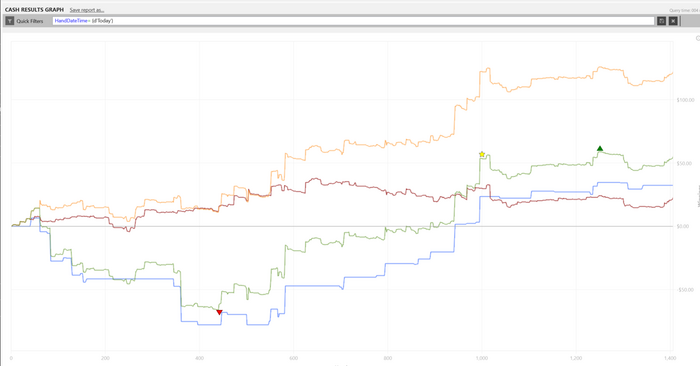Select the Quick Filters label

tap(30, 21)
